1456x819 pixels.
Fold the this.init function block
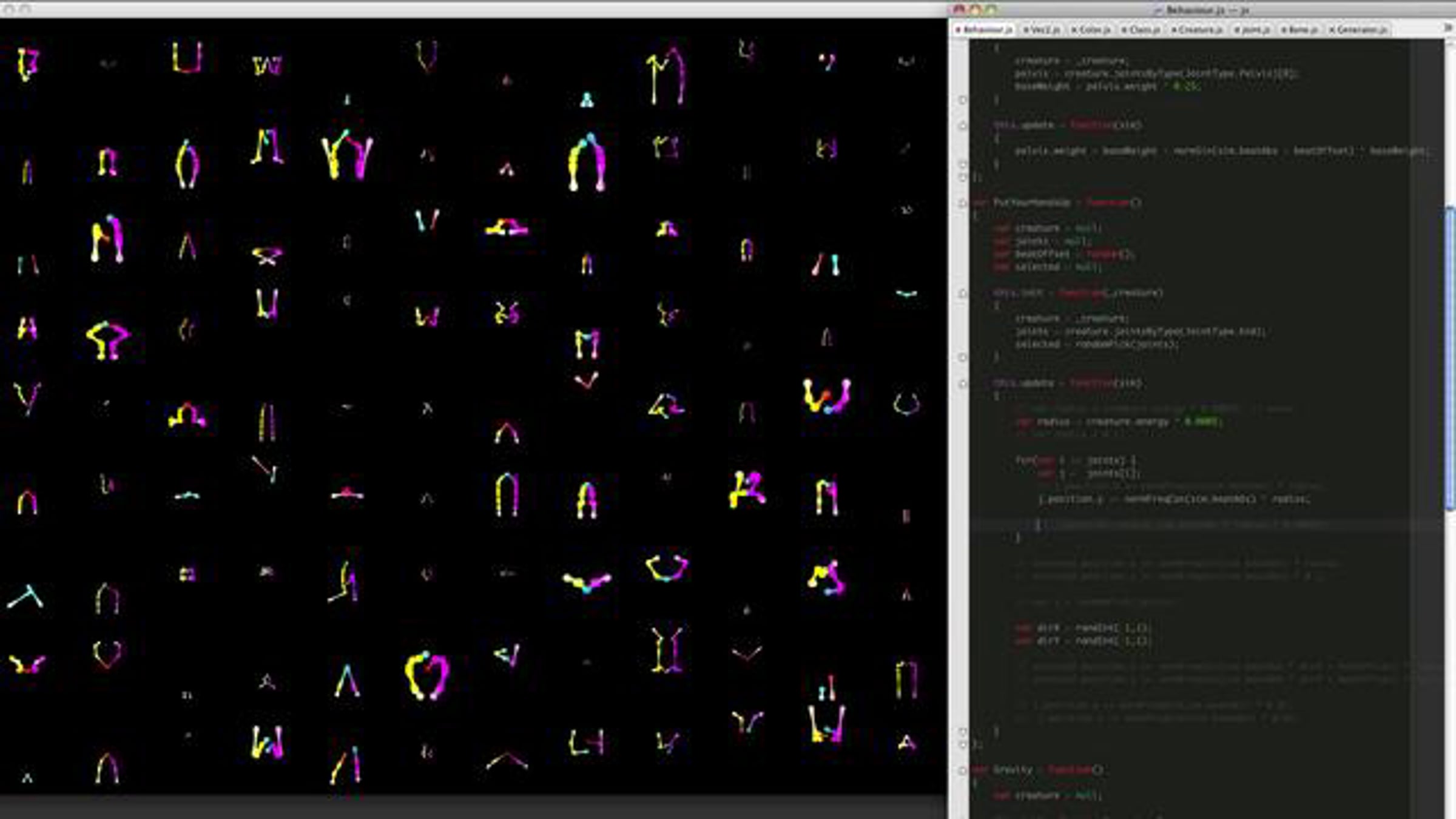pyautogui.click(x=963, y=294)
